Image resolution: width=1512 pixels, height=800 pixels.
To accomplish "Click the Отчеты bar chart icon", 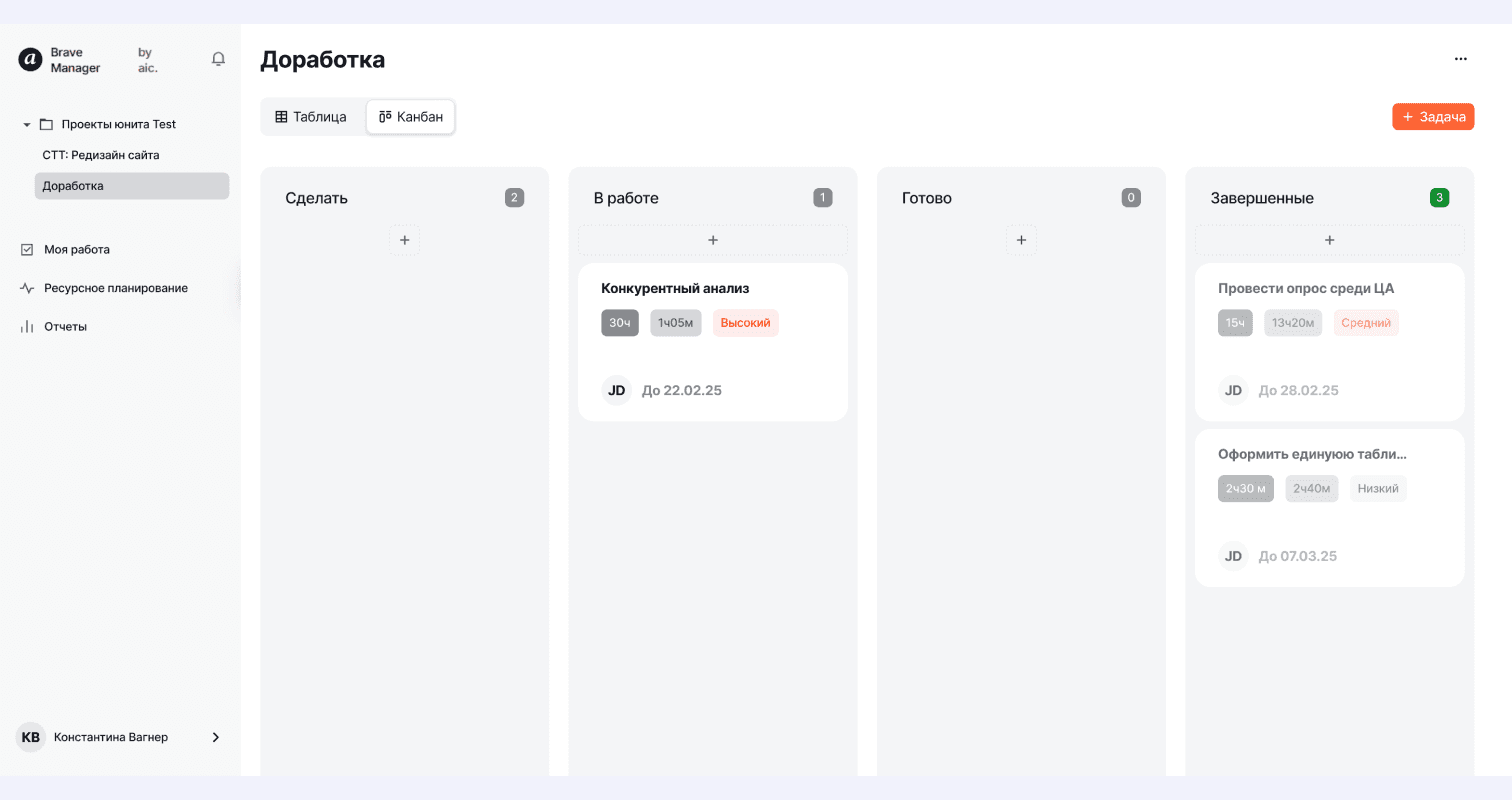I will [x=27, y=326].
